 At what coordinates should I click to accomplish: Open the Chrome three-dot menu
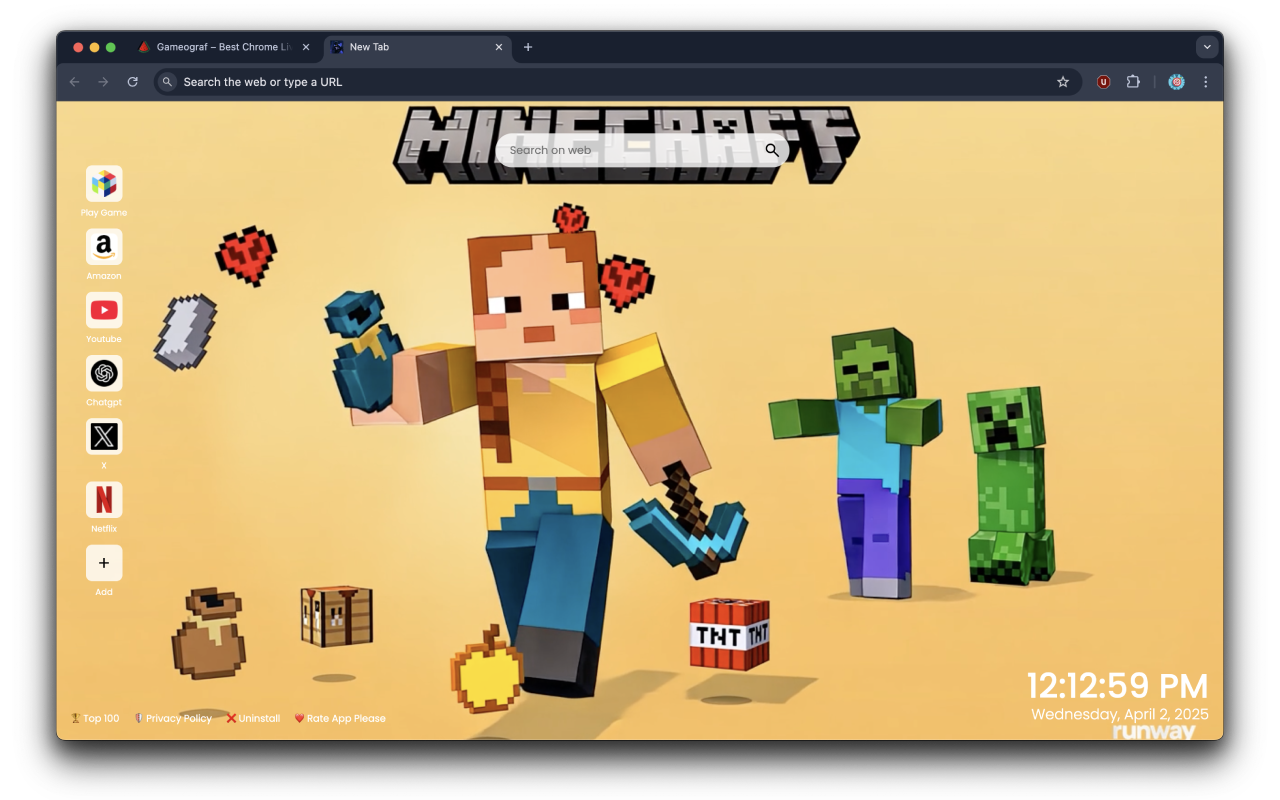coord(1205,81)
